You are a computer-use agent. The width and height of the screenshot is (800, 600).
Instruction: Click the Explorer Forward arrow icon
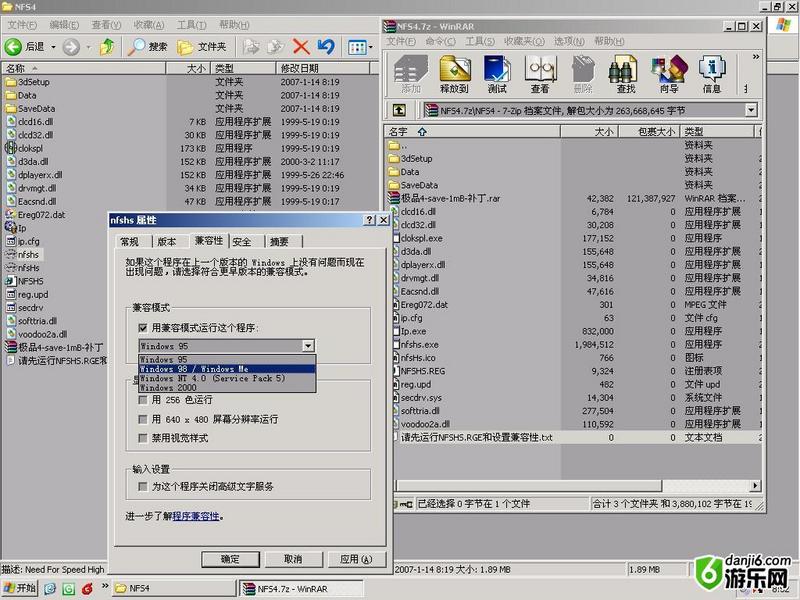tap(71, 47)
